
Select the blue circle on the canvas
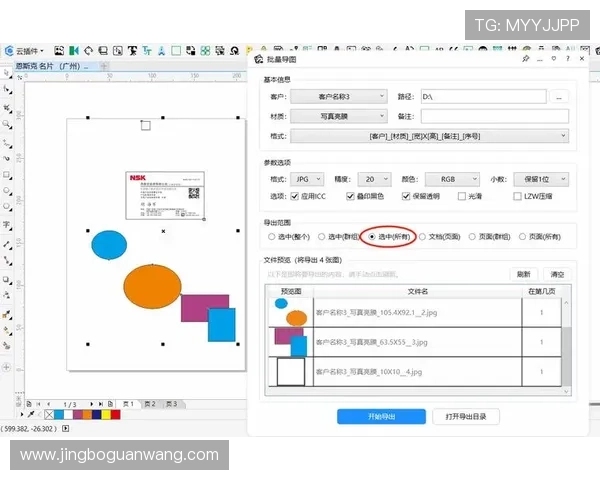109,245
